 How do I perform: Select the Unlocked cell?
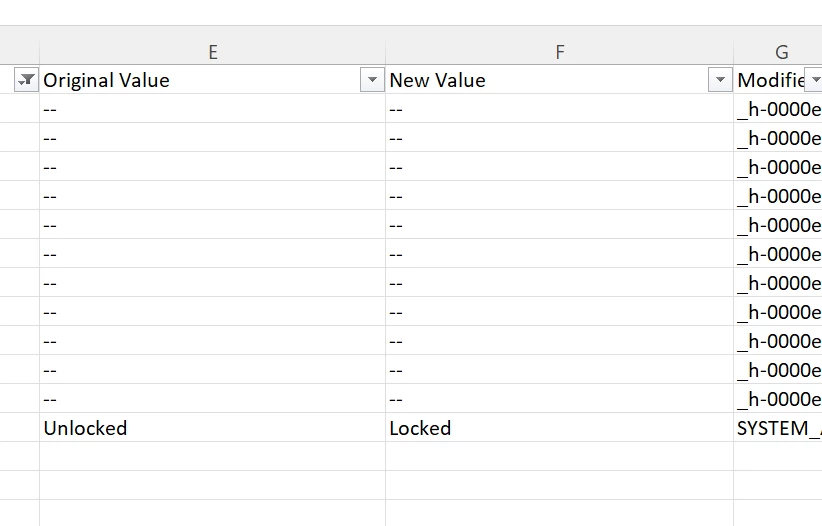click(212, 428)
